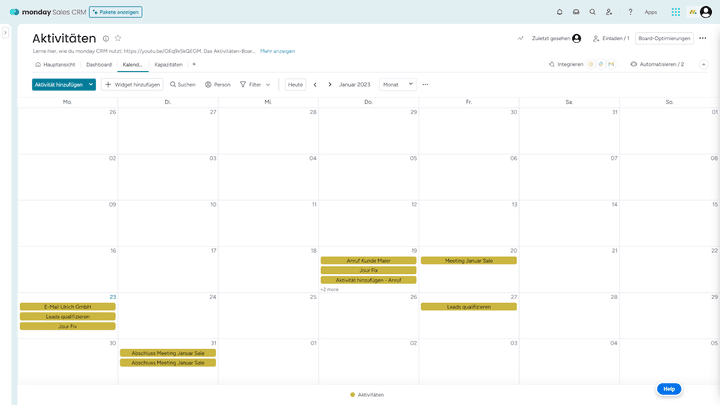
Task: Show the board info icon next to Aktivitäten
Action: [106, 39]
